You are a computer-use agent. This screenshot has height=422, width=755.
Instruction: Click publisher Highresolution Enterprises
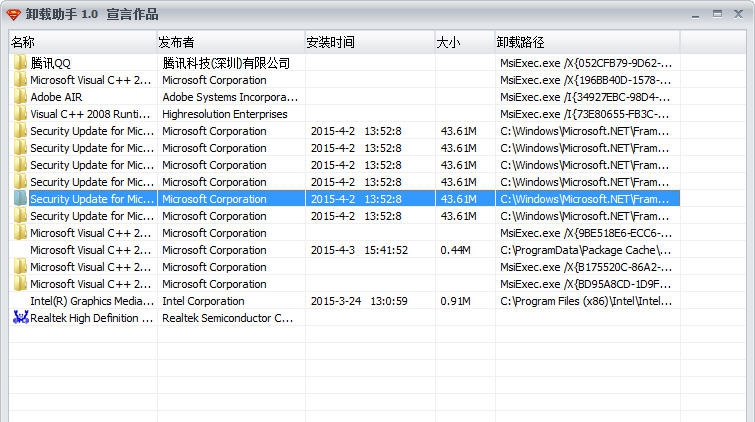coord(224,114)
